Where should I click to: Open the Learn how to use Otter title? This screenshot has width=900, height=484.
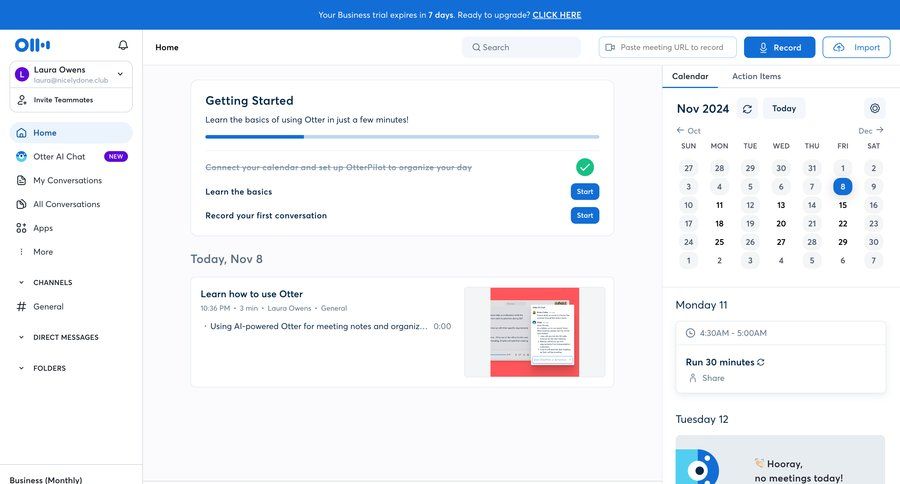point(251,294)
